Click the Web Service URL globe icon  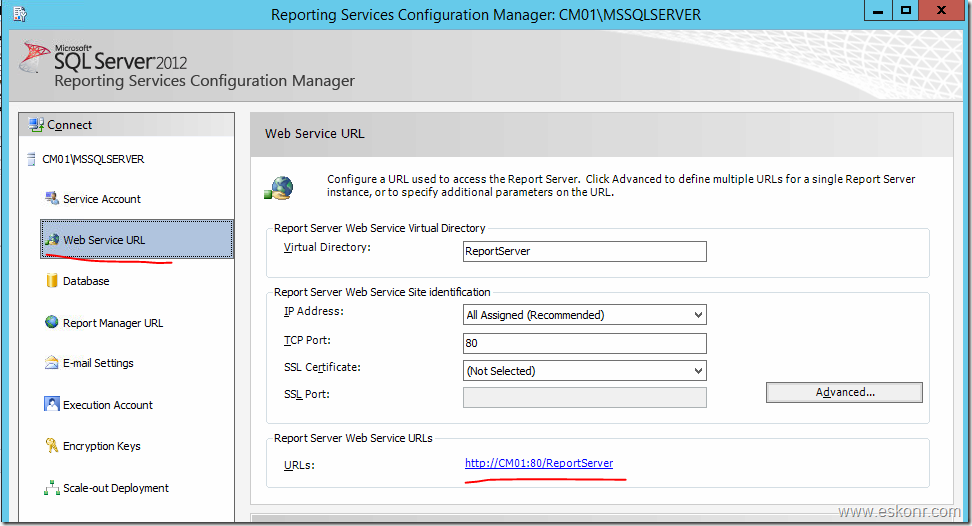pos(52,240)
